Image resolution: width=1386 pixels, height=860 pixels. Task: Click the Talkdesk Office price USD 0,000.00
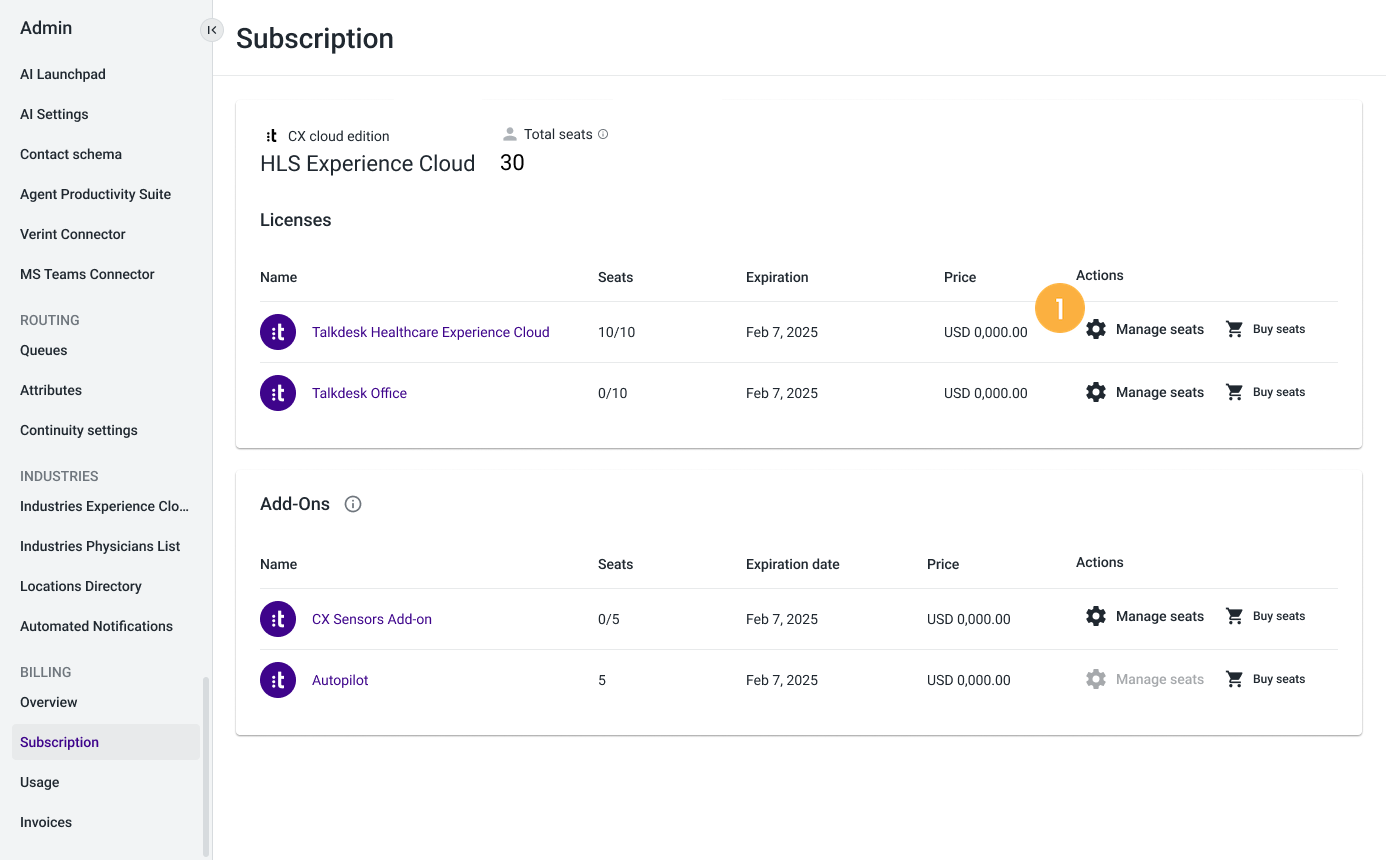986,393
